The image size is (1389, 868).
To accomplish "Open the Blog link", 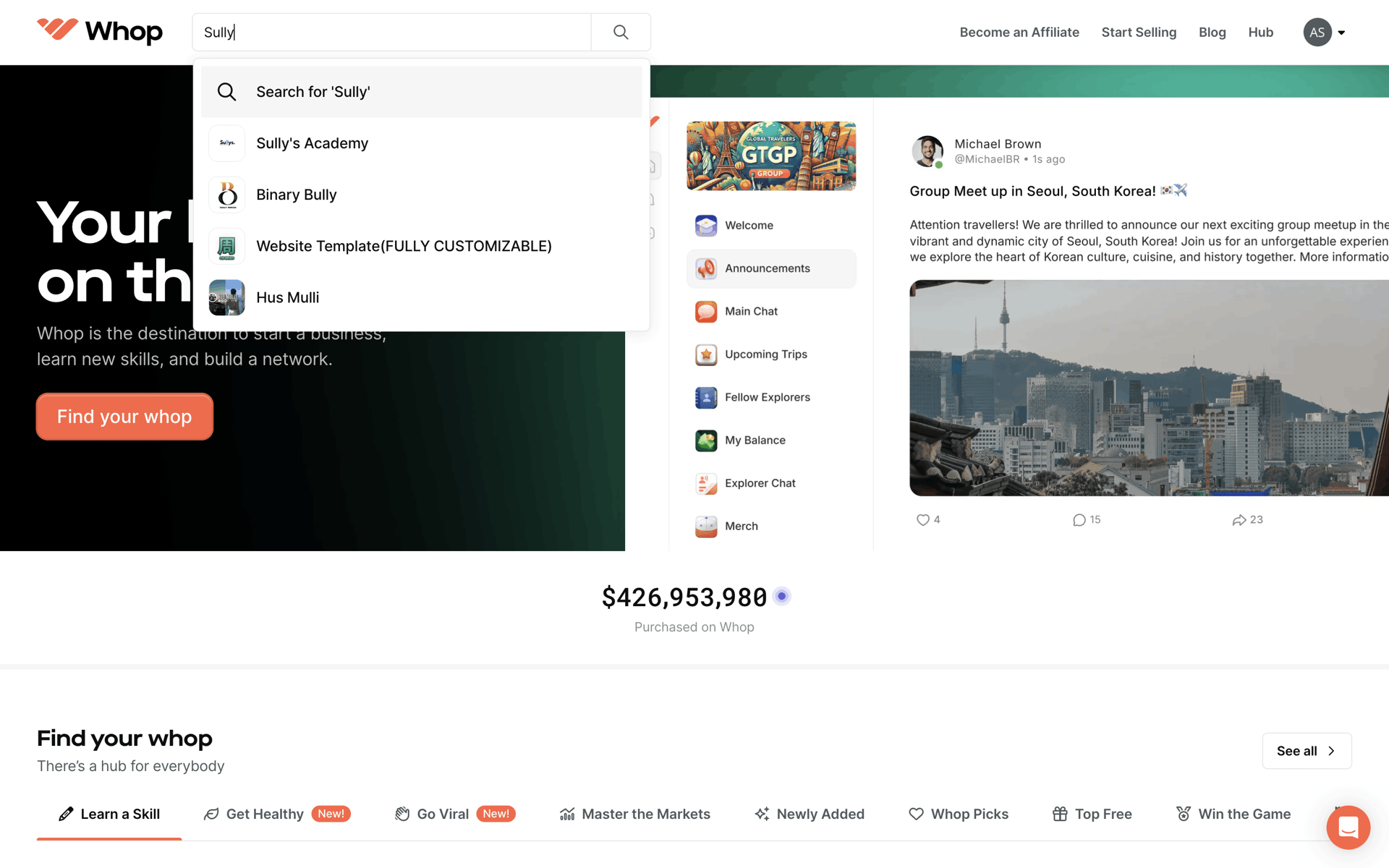I will (x=1212, y=33).
